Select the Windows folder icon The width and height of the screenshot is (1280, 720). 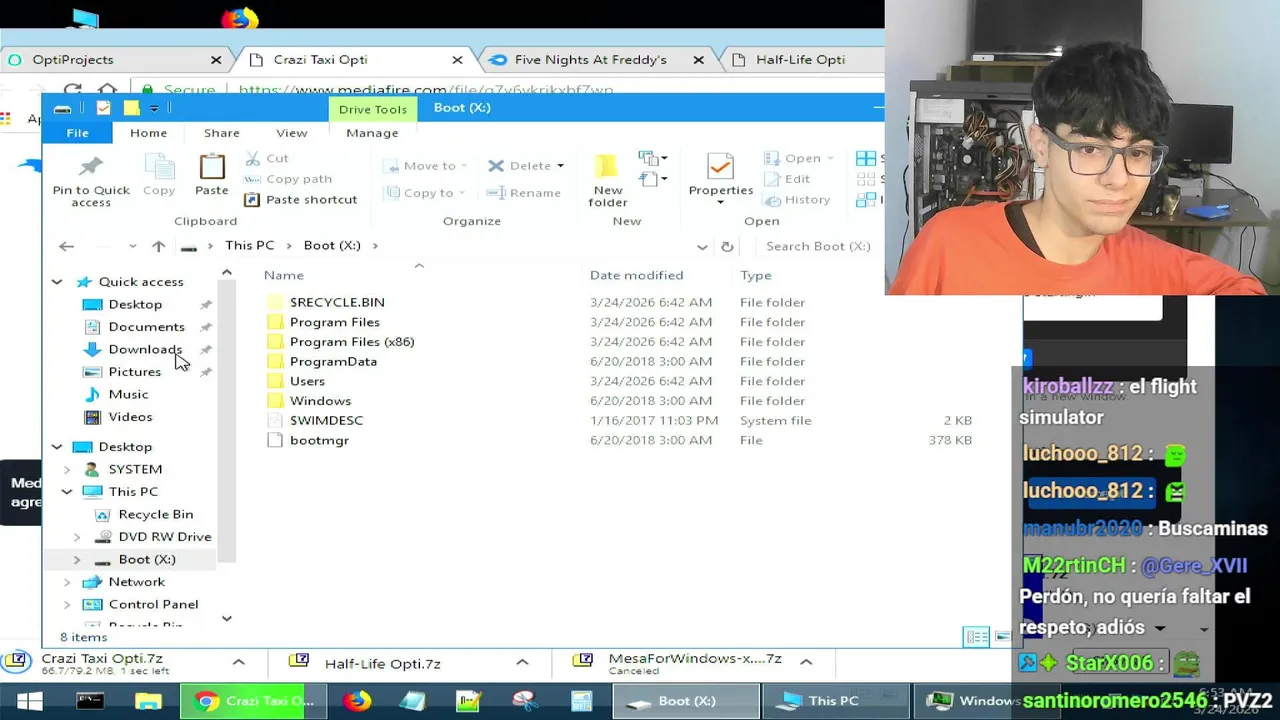click(275, 401)
